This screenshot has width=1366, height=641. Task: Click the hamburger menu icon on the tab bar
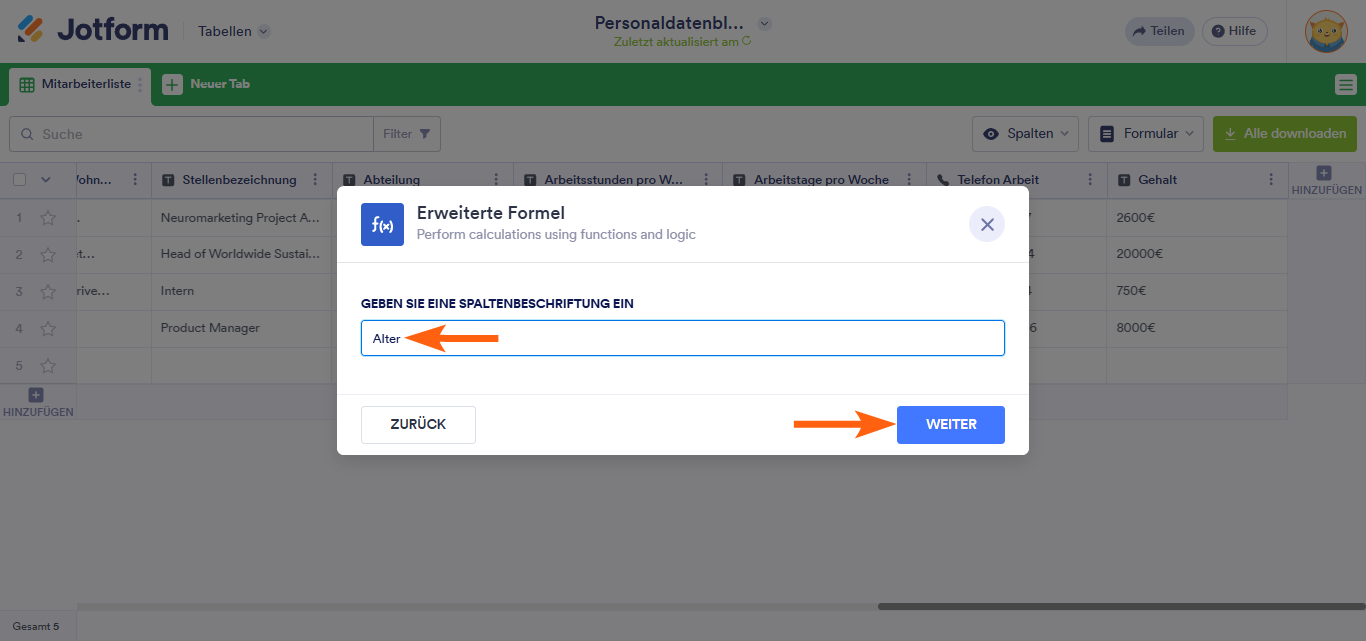(x=1345, y=85)
